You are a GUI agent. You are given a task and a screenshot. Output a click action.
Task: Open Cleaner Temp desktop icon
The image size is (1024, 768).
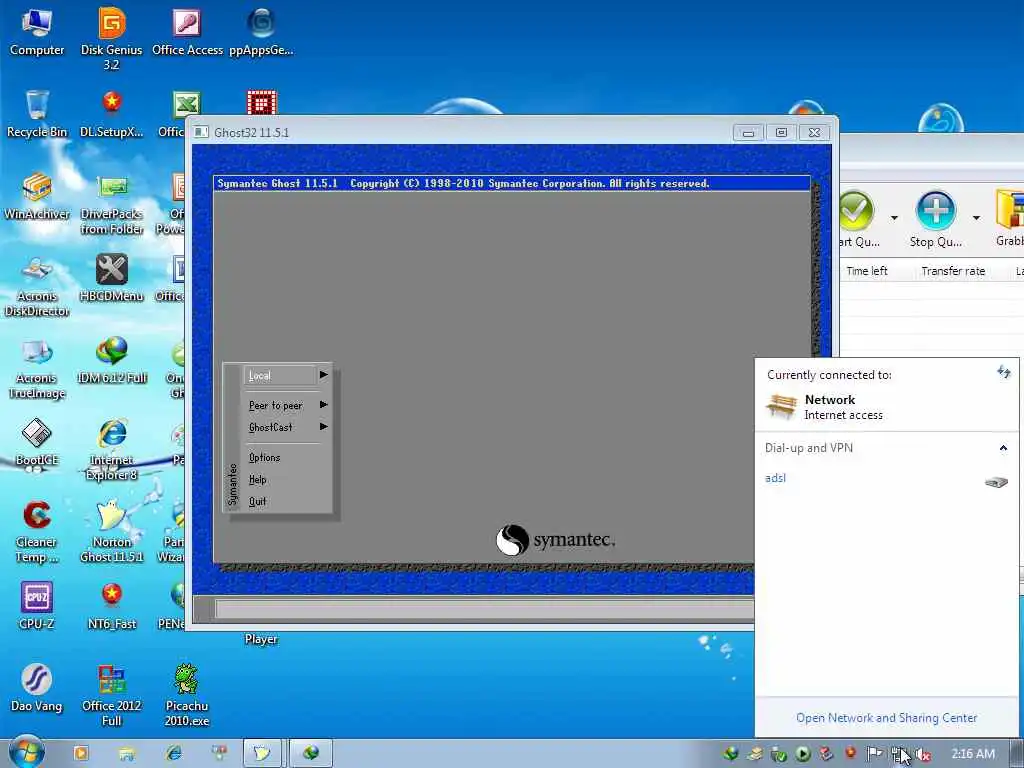[x=37, y=532]
